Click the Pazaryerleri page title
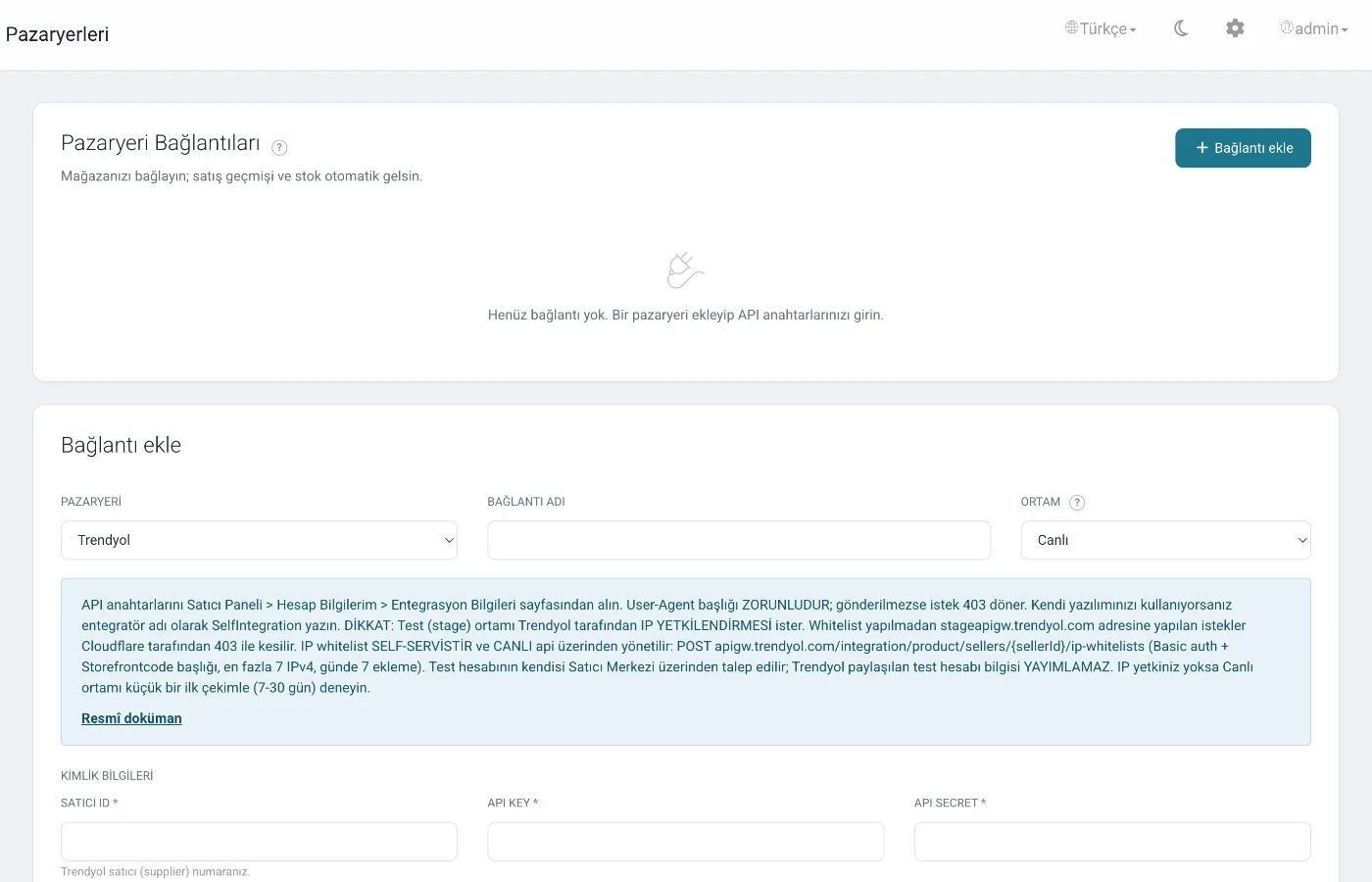The height and width of the screenshot is (882, 1372). click(57, 34)
